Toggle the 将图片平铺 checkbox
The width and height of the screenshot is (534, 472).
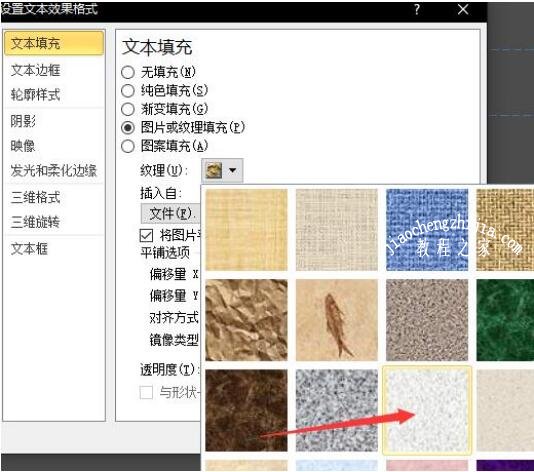pyautogui.click(x=146, y=235)
